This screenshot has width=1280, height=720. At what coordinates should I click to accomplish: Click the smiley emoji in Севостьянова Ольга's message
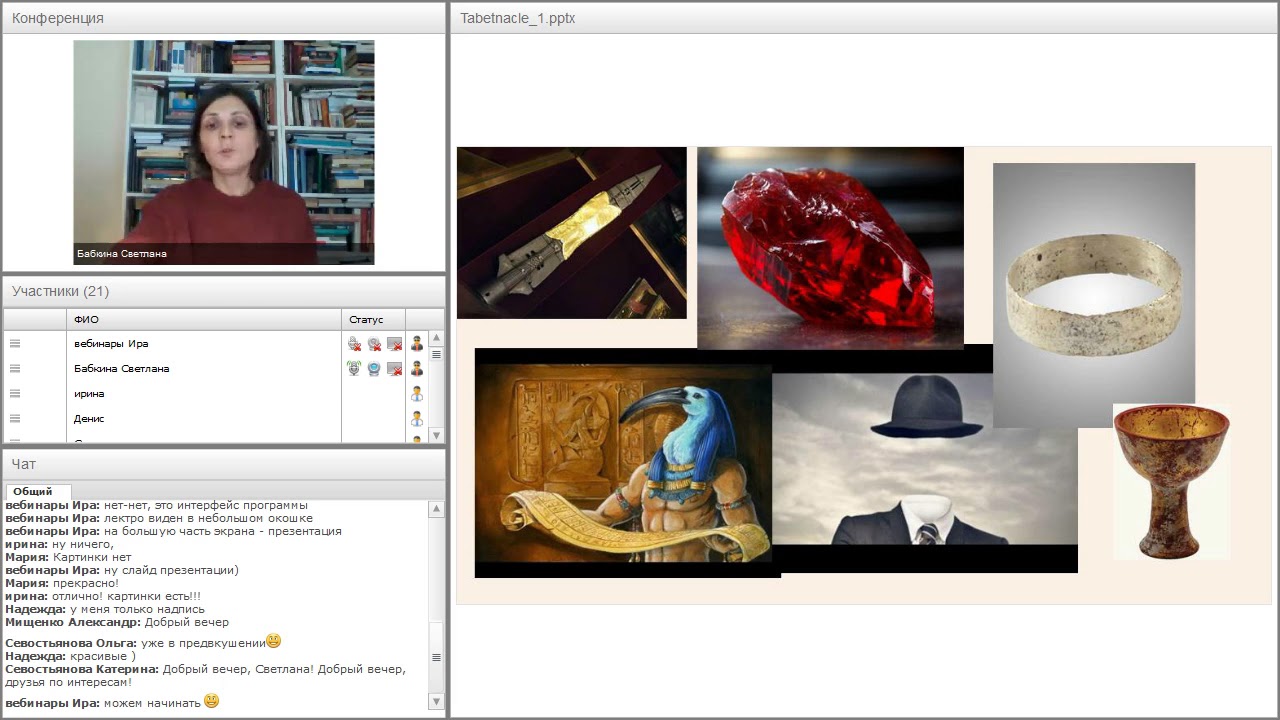[x=274, y=641]
